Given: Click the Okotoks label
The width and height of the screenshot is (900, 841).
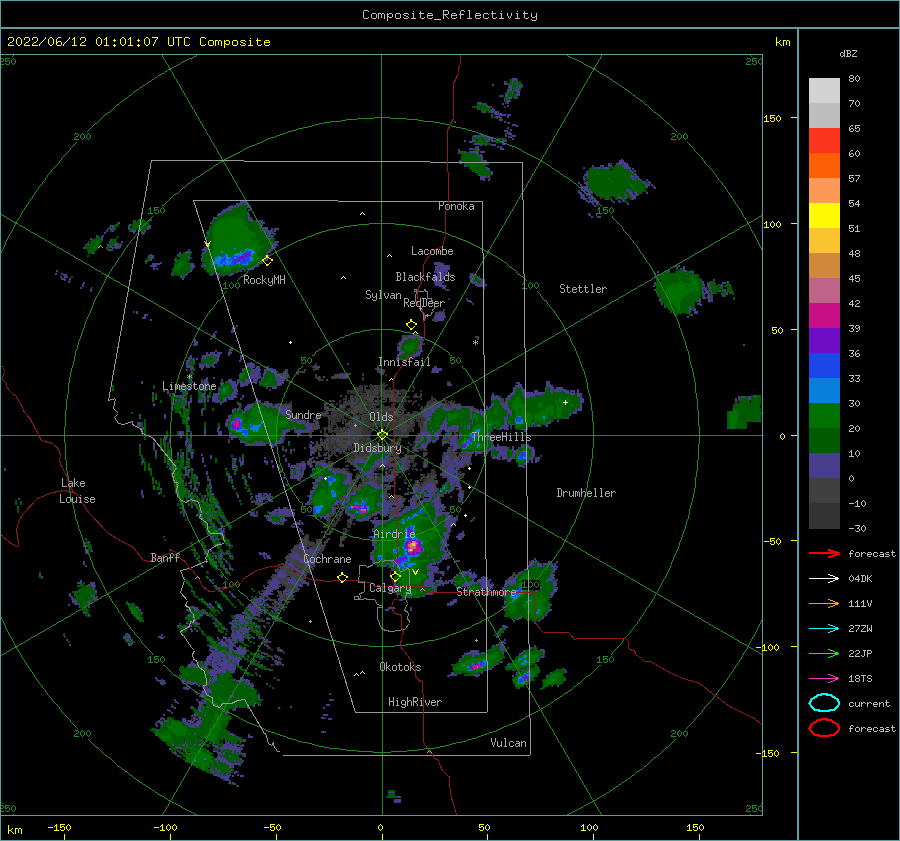Looking at the screenshot, I should point(400,667).
